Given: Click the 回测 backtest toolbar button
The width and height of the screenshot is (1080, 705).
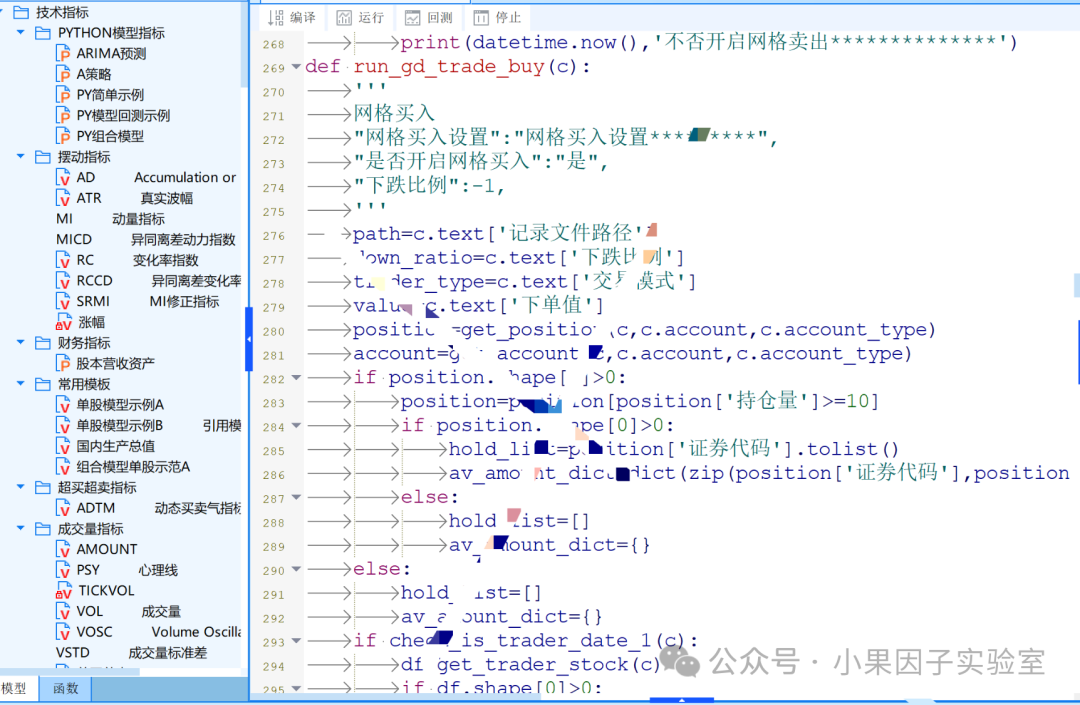Looking at the screenshot, I should [x=428, y=17].
